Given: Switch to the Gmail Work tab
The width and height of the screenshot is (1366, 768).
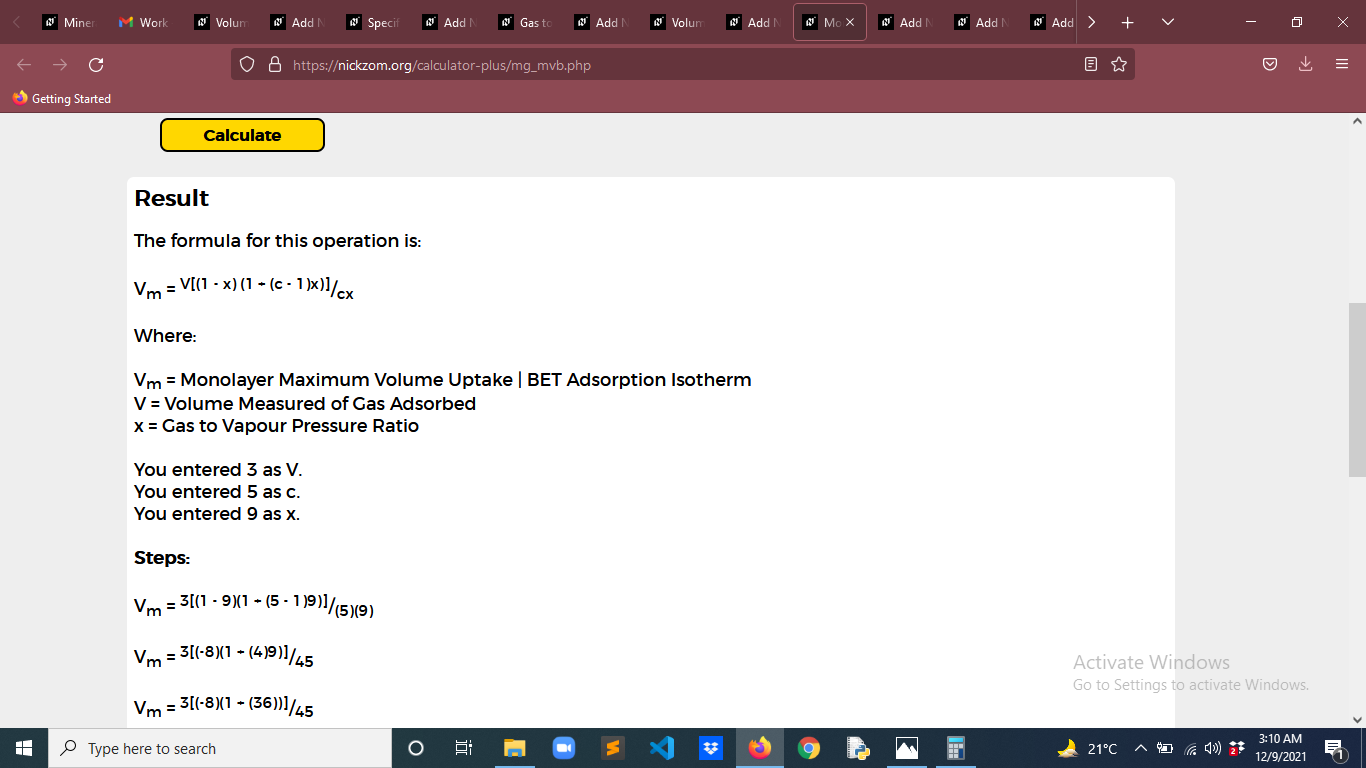Looking at the screenshot, I should [144, 22].
